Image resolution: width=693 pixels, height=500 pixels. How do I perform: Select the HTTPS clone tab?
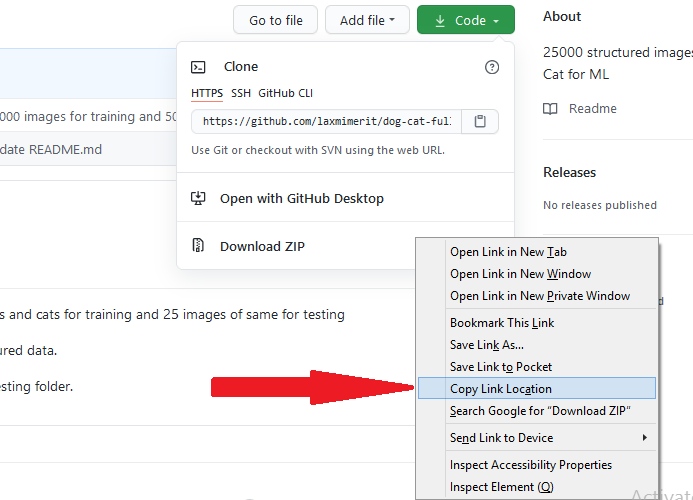(x=207, y=93)
